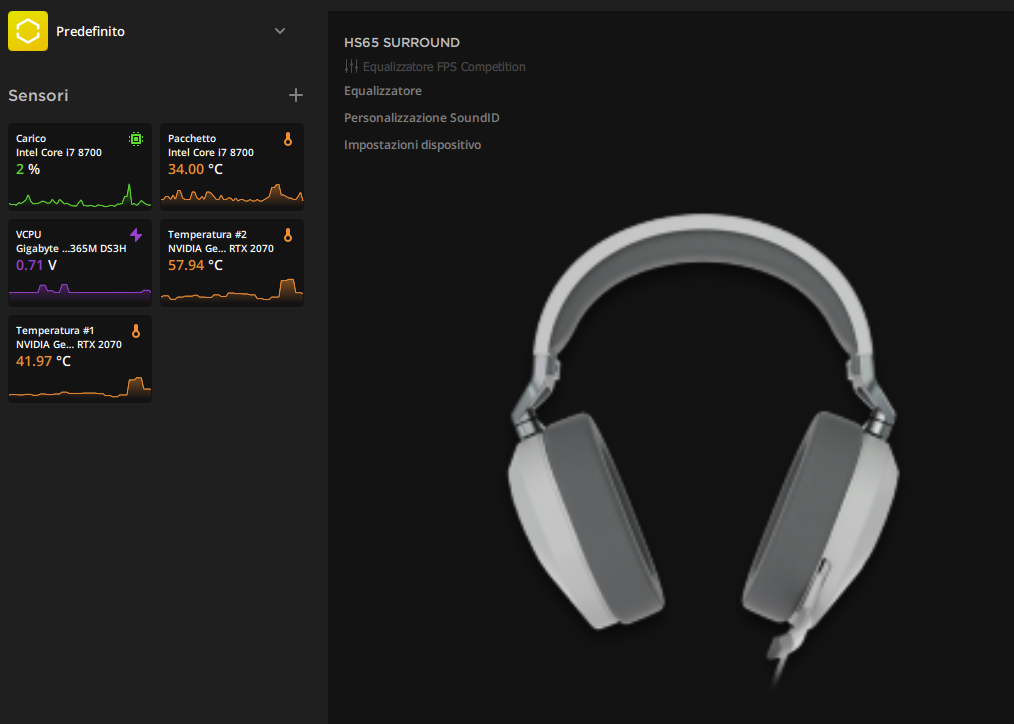Click the Temperatura #2 graph
This screenshot has width=1014, height=724.
coord(232,292)
